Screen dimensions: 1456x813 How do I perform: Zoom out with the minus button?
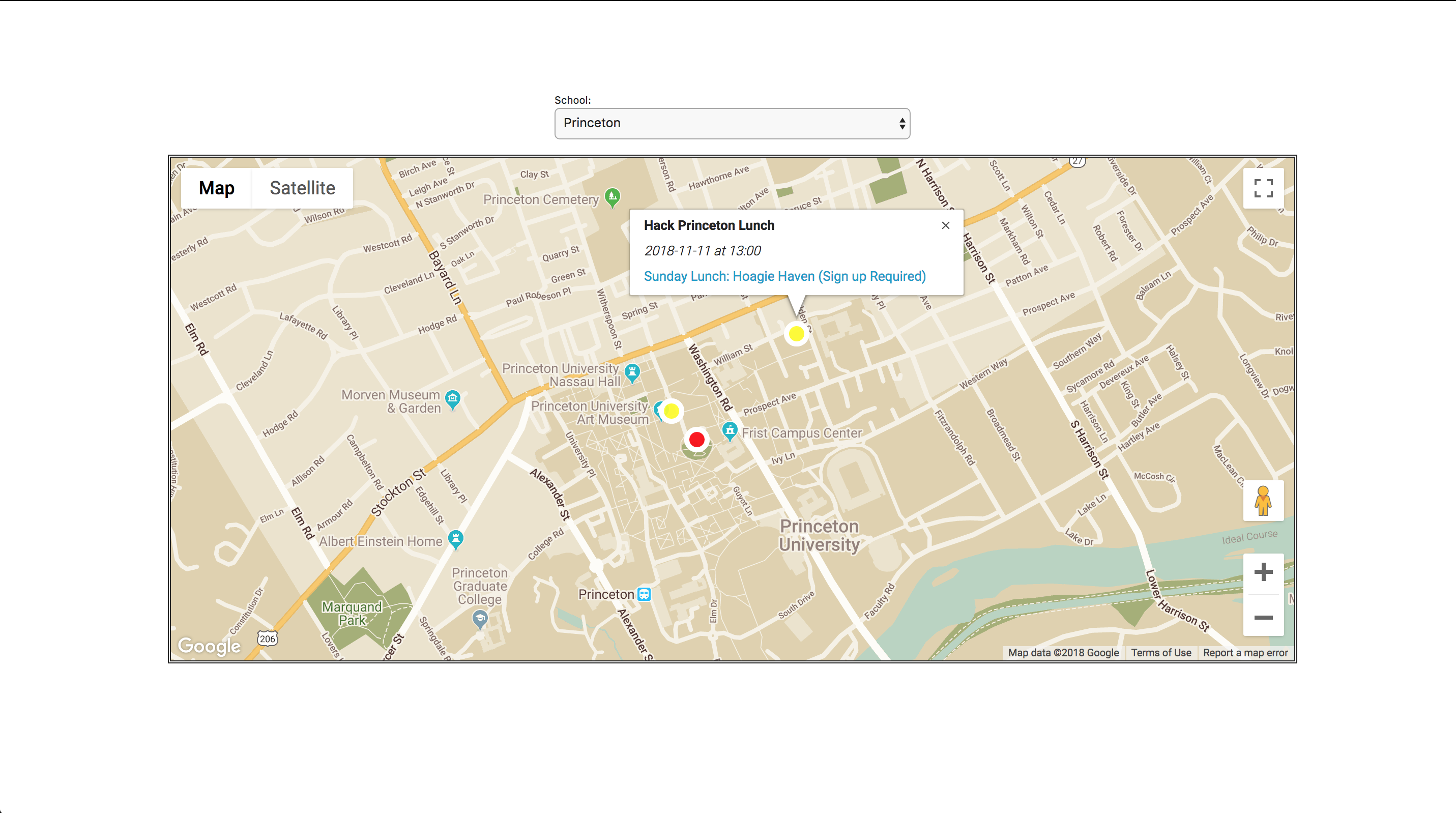[1263, 618]
